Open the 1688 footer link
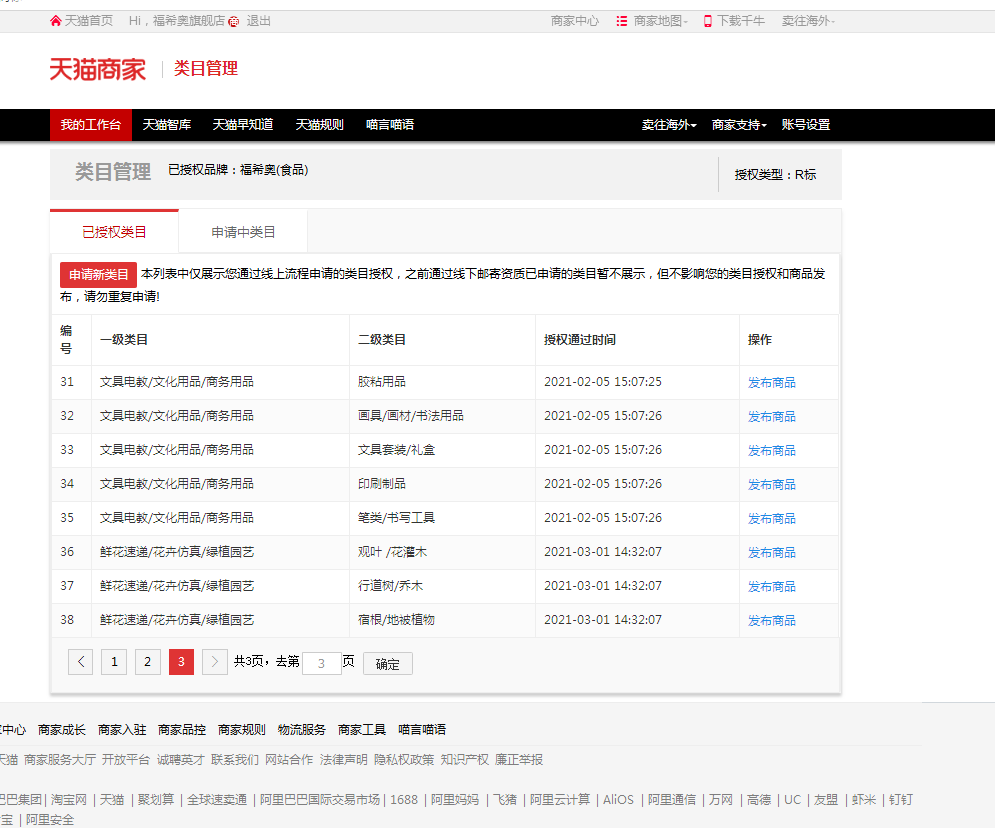Screen dimensions: 995x828 pos(404,799)
